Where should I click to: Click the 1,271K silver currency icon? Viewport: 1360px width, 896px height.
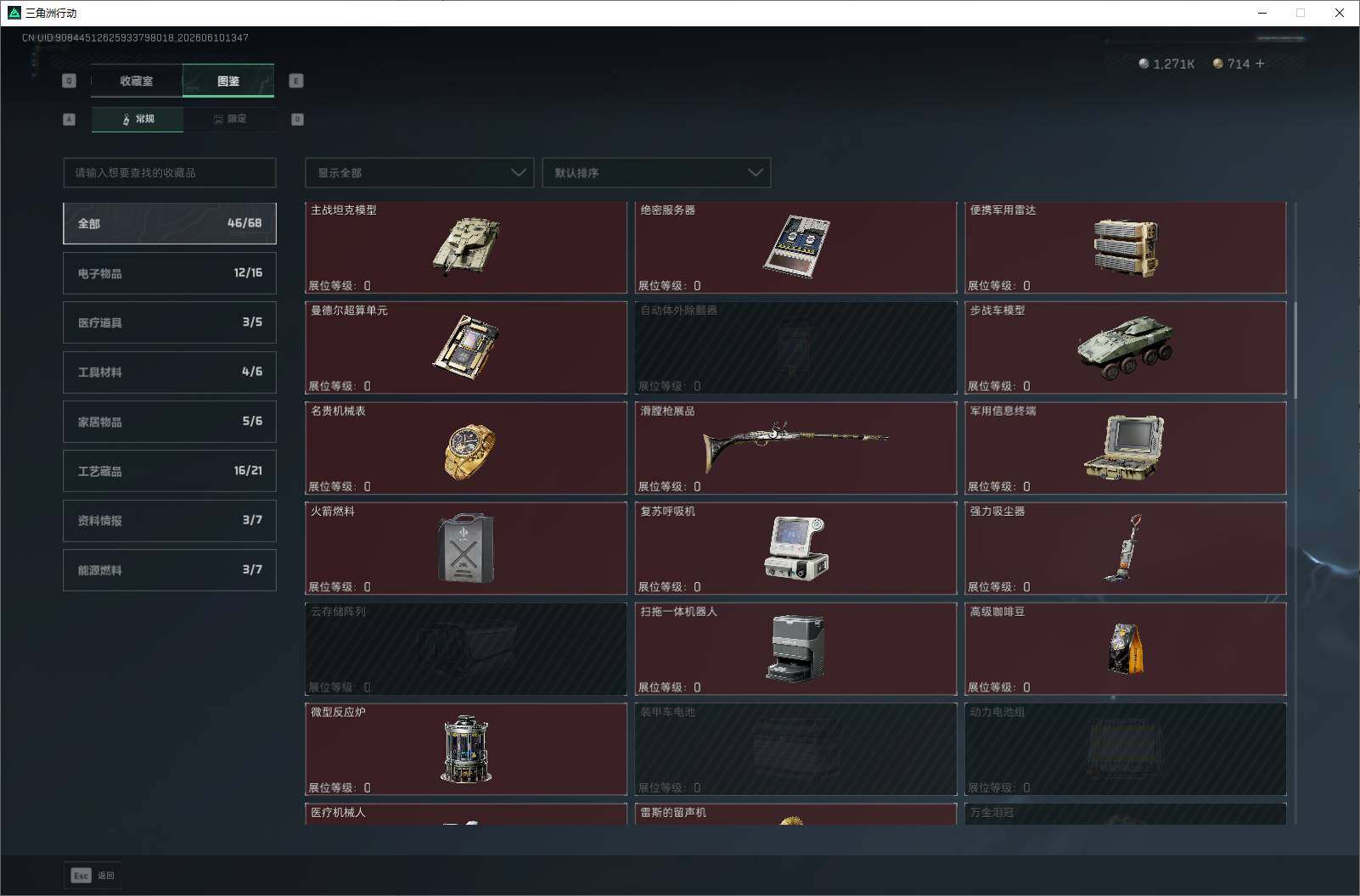pos(1144,64)
